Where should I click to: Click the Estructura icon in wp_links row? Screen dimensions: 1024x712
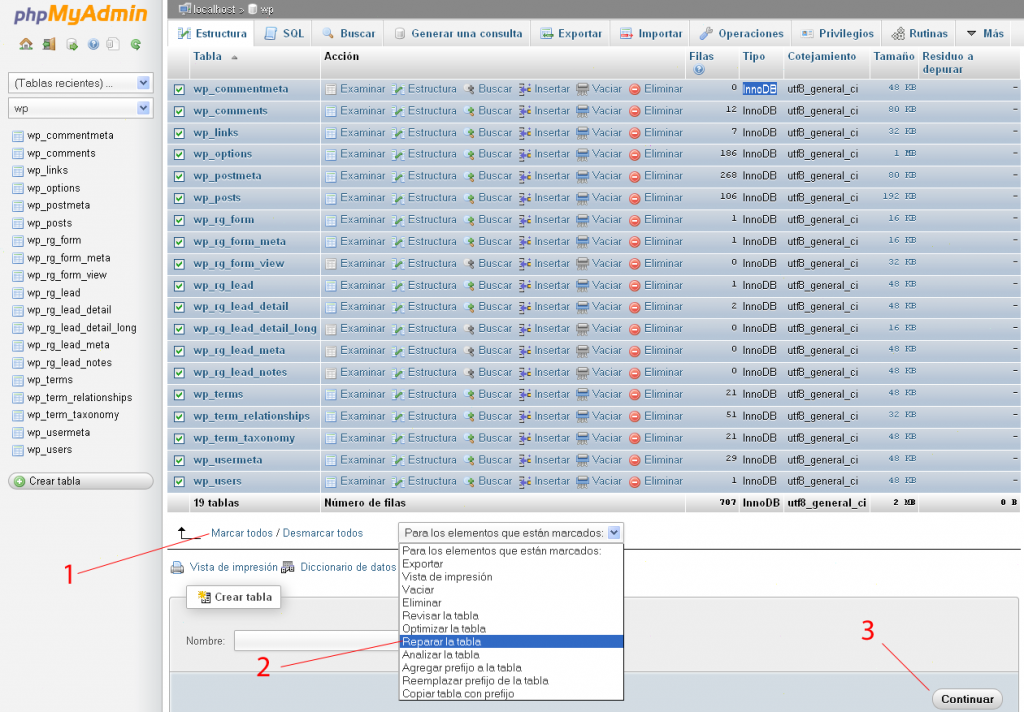[x=398, y=133]
